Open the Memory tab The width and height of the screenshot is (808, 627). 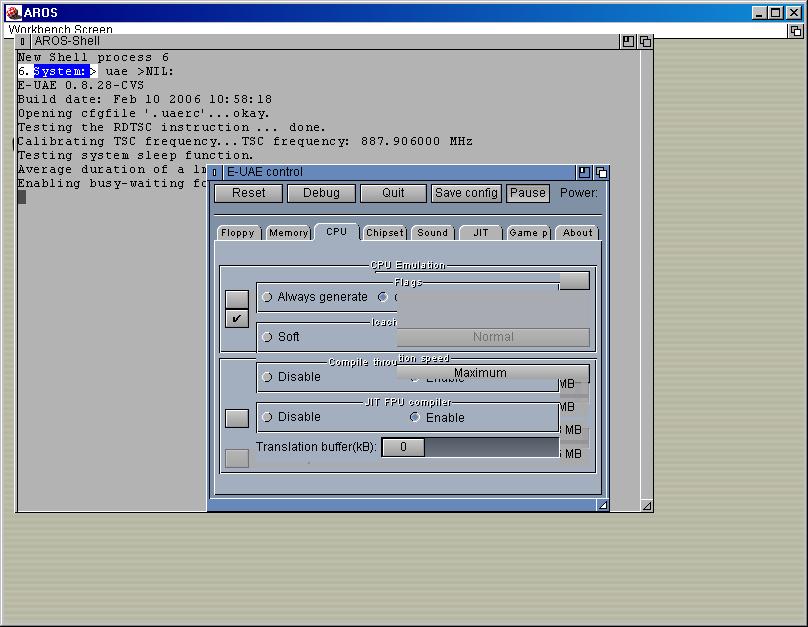[289, 233]
